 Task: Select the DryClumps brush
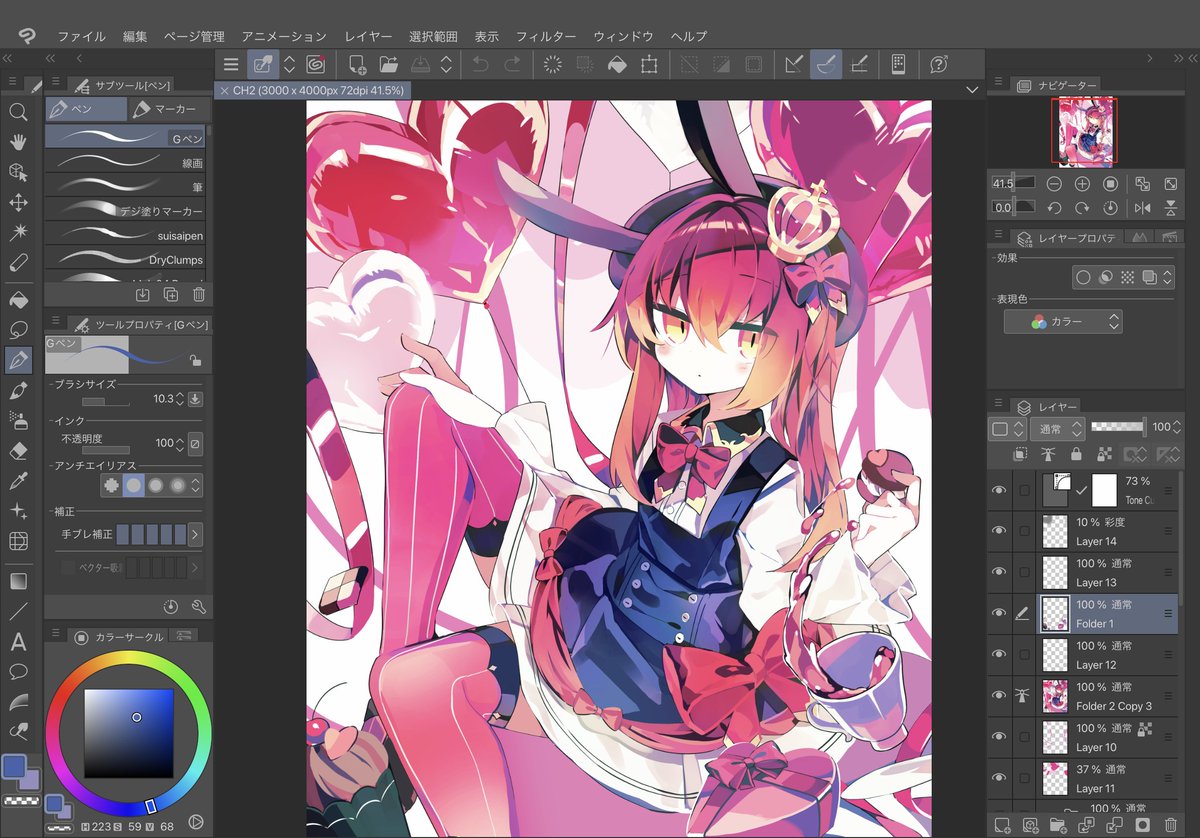point(125,259)
